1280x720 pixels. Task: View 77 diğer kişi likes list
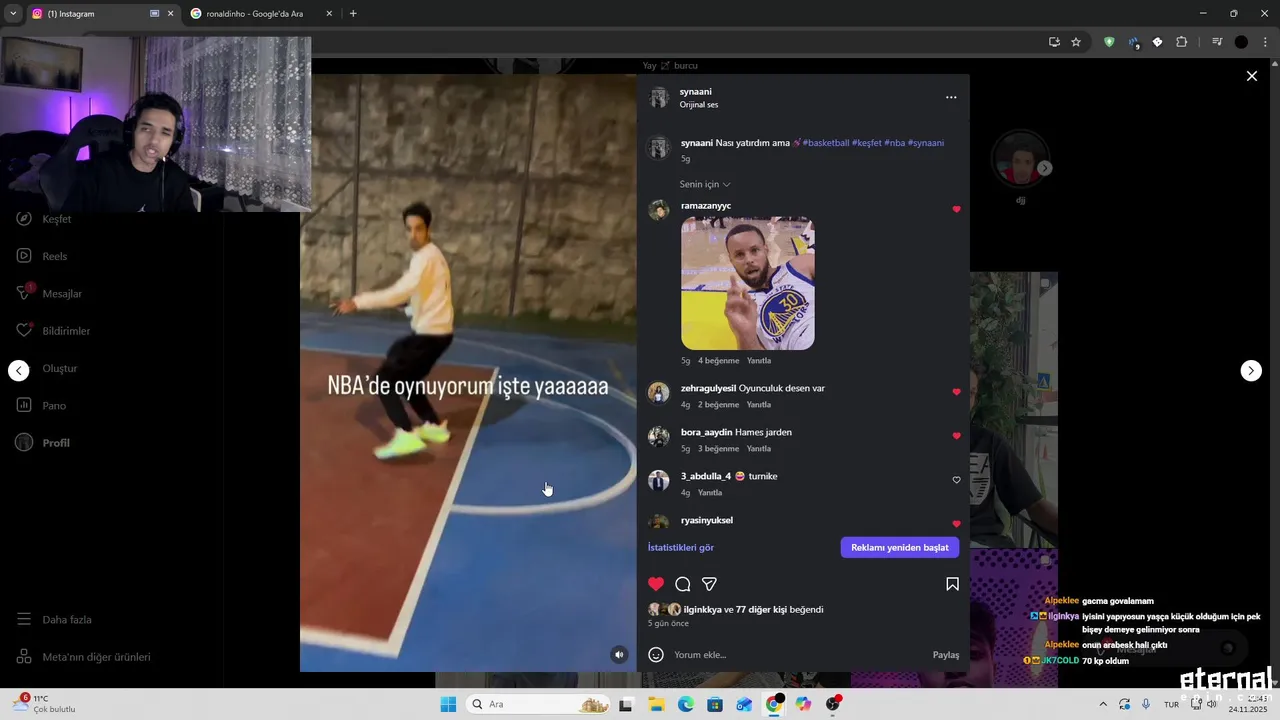[x=761, y=609]
